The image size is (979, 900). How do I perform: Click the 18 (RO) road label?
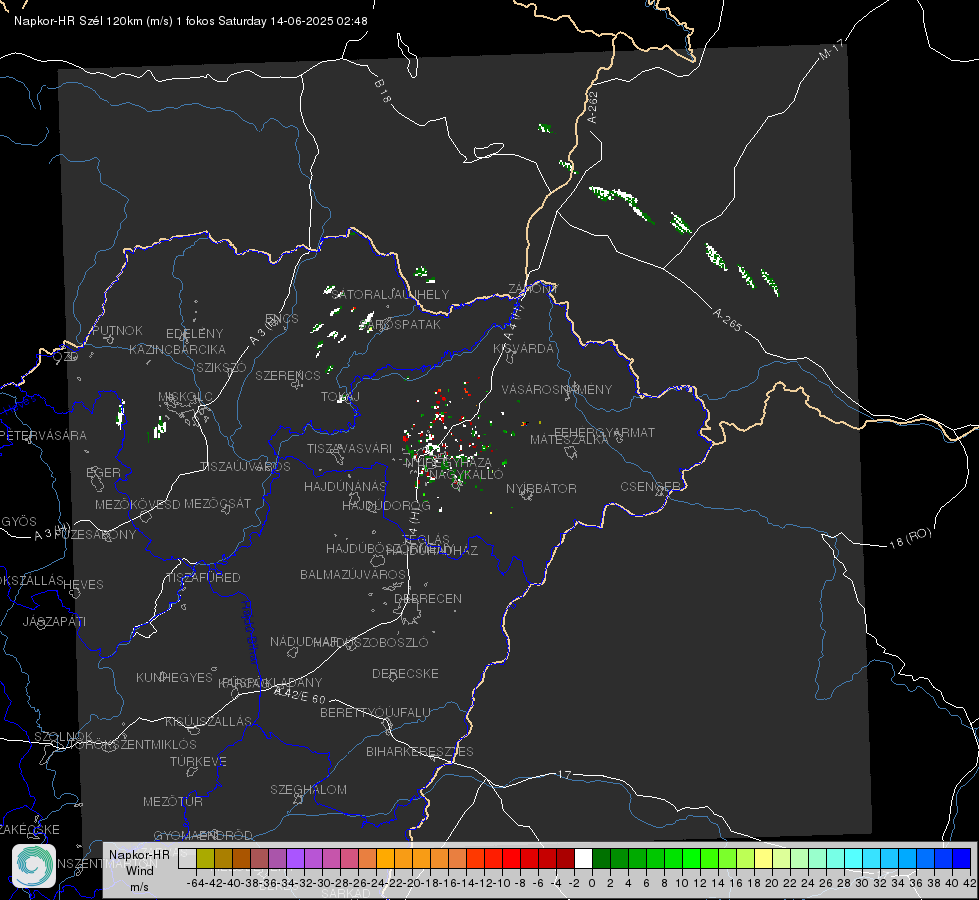[910, 538]
